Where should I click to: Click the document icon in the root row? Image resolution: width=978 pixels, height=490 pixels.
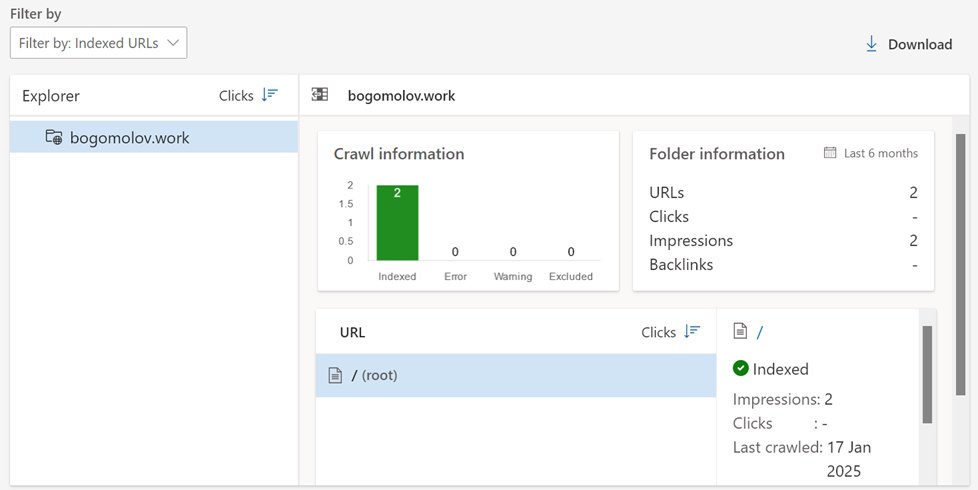pyautogui.click(x=336, y=375)
